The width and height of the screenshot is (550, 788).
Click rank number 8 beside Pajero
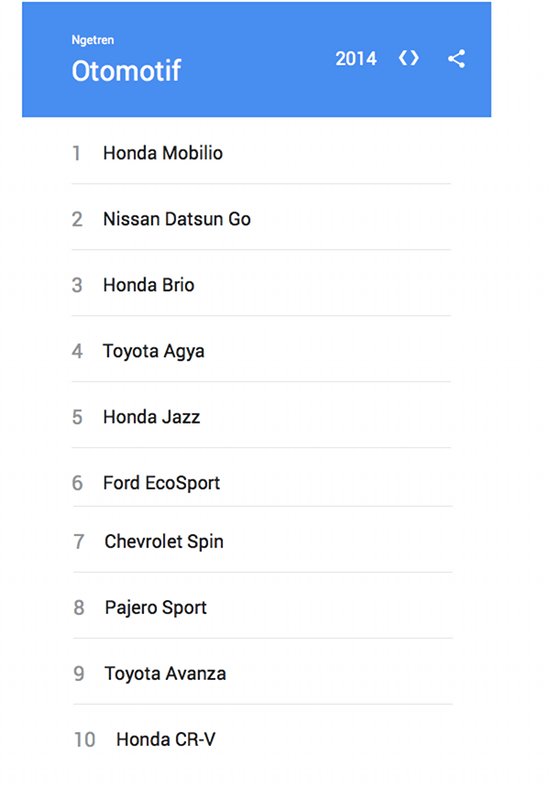coord(79,608)
